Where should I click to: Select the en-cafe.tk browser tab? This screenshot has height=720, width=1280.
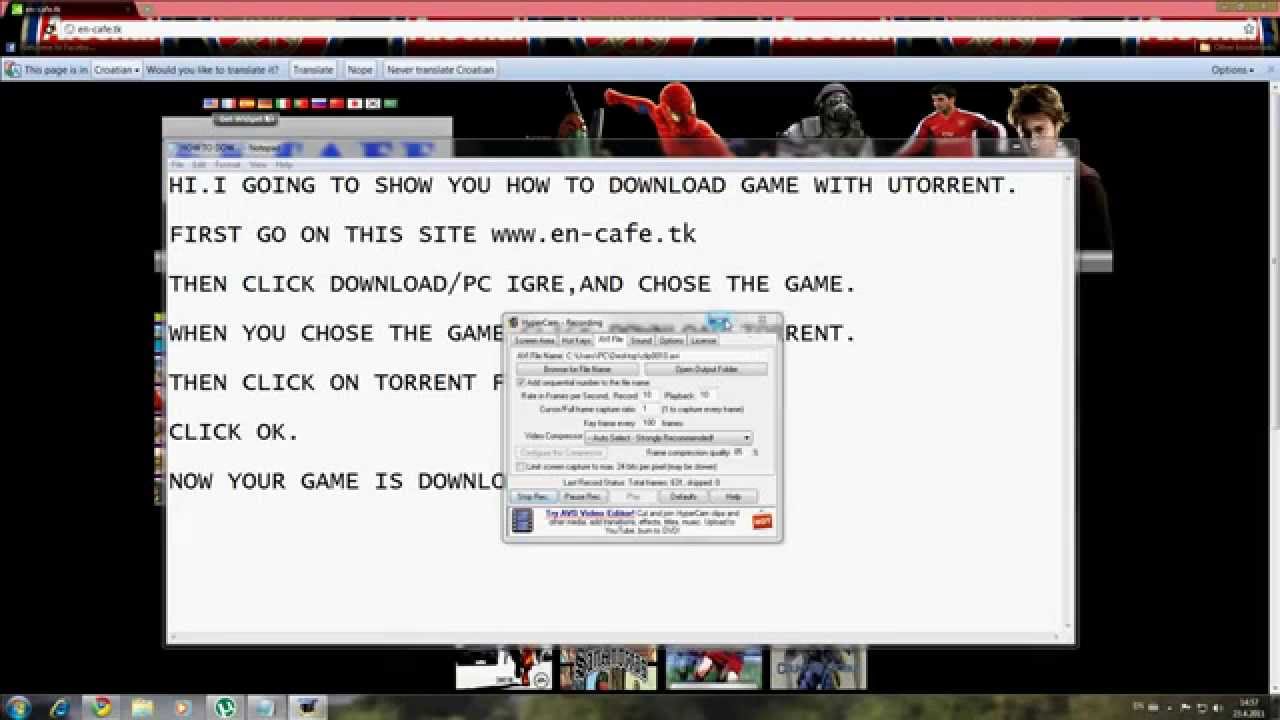(70, 9)
